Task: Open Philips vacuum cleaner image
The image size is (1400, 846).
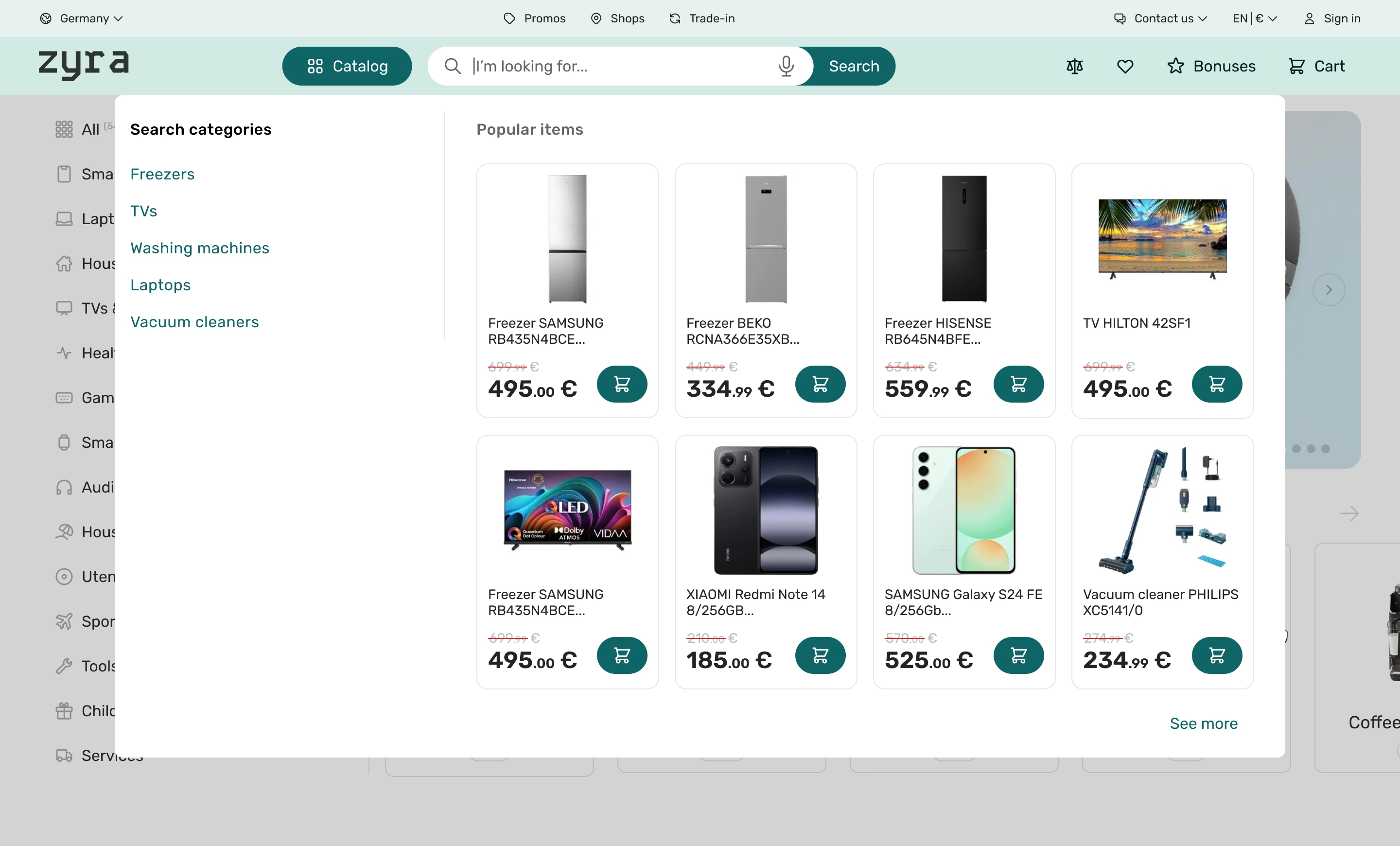Action: [x=1162, y=510]
